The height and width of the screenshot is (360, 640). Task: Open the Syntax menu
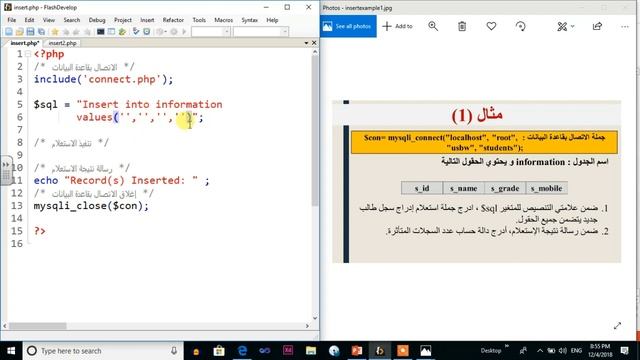249,20
